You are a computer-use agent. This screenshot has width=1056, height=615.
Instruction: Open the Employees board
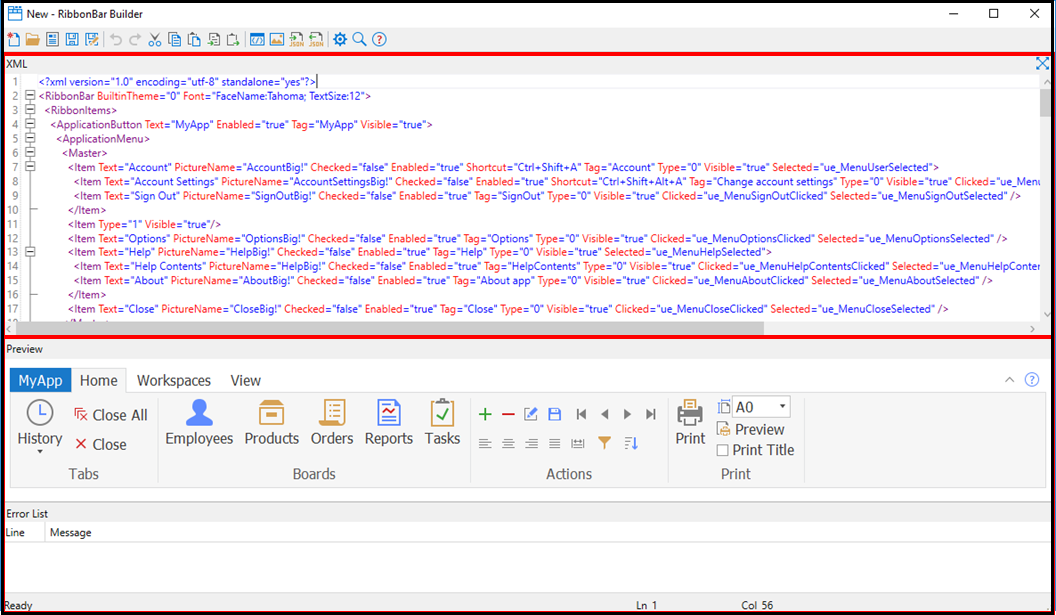coord(199,422)
